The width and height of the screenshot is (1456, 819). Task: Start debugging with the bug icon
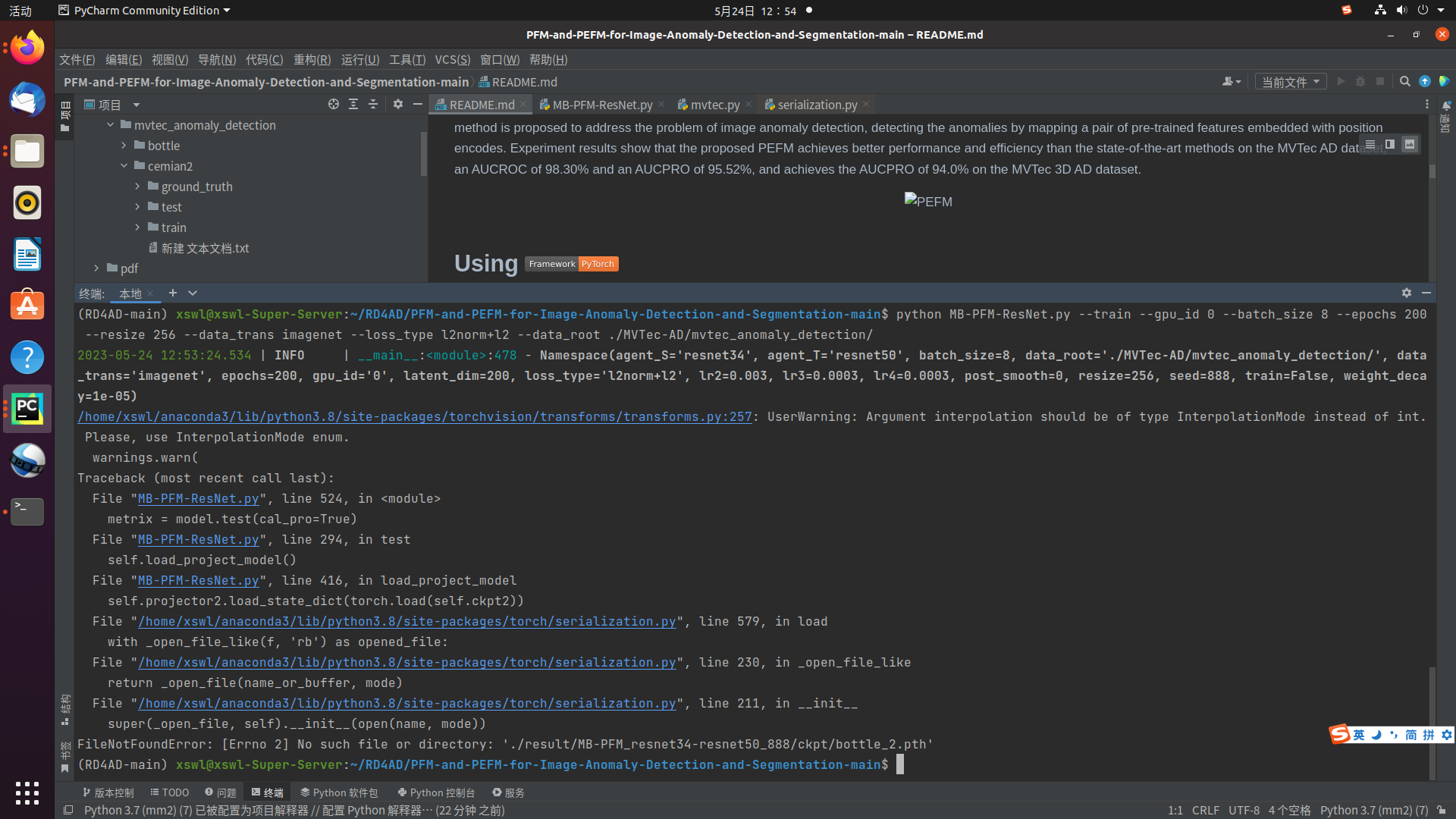pos(1360,81)
